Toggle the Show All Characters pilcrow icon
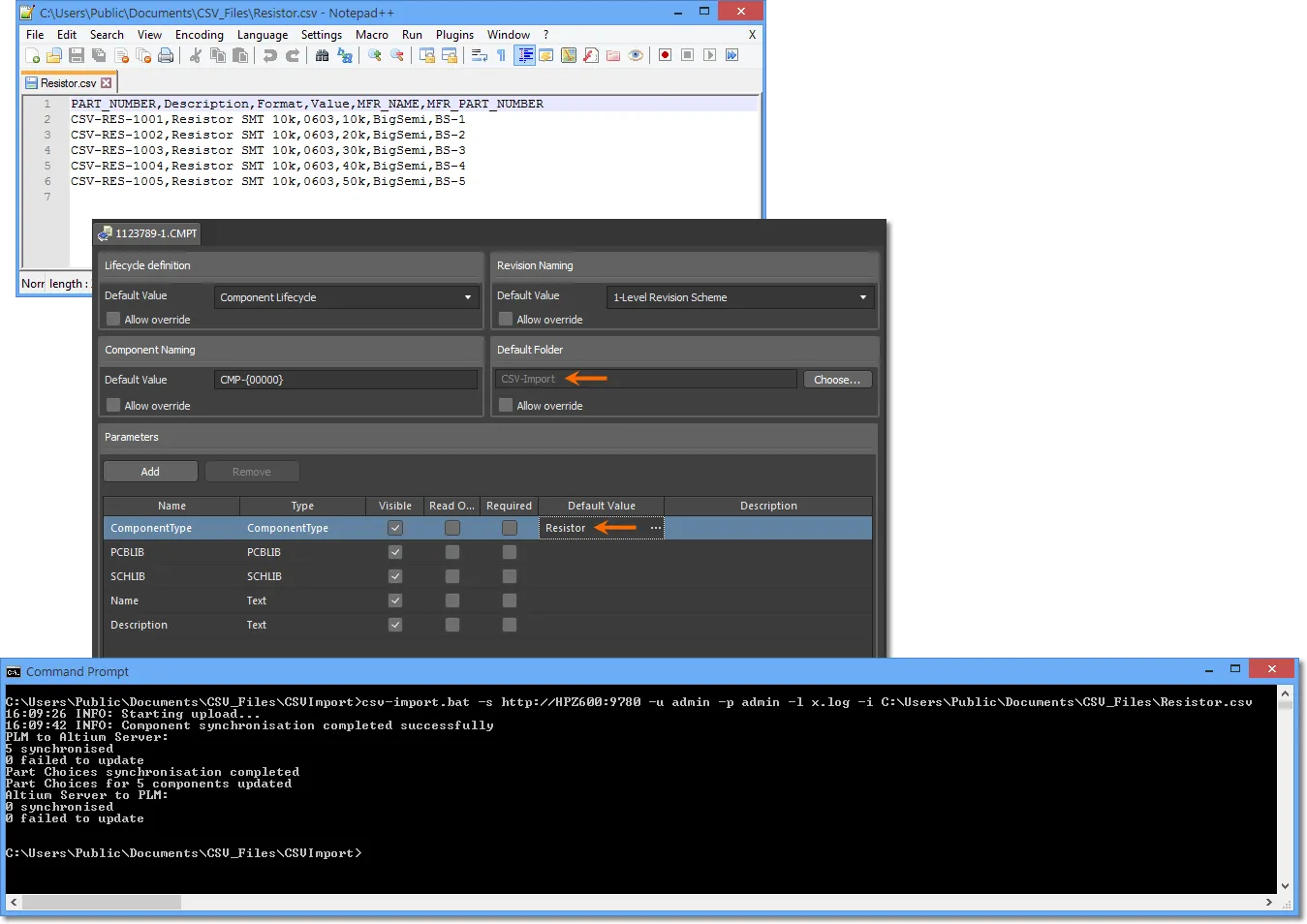 pos(501,55)
